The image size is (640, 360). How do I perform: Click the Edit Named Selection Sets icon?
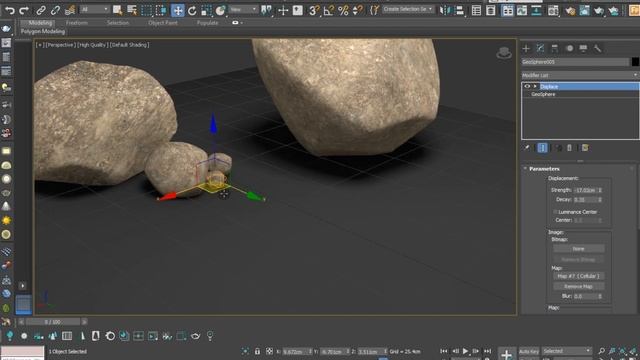374,10
